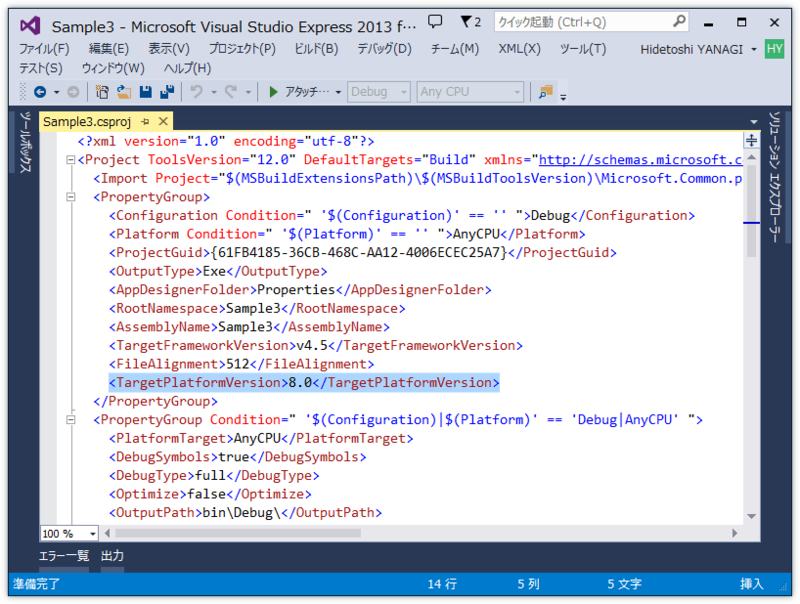Open the プロジェクト(P) menu

242,49
